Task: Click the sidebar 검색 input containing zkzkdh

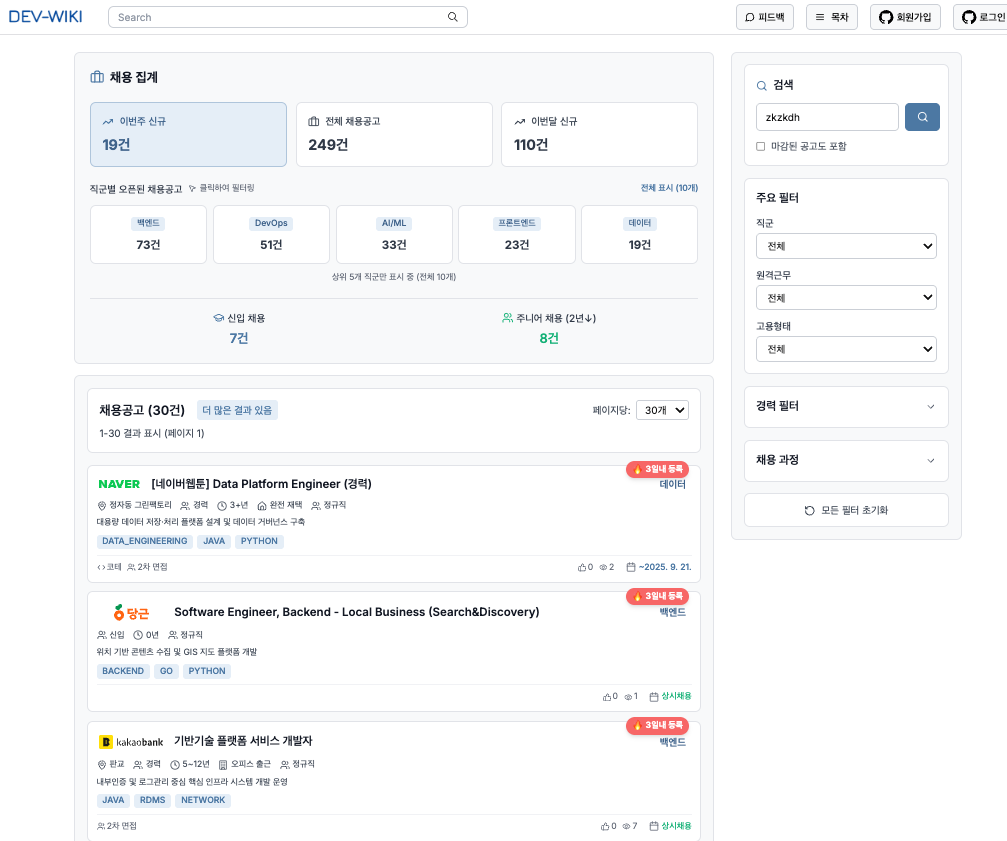Action: 827,117
